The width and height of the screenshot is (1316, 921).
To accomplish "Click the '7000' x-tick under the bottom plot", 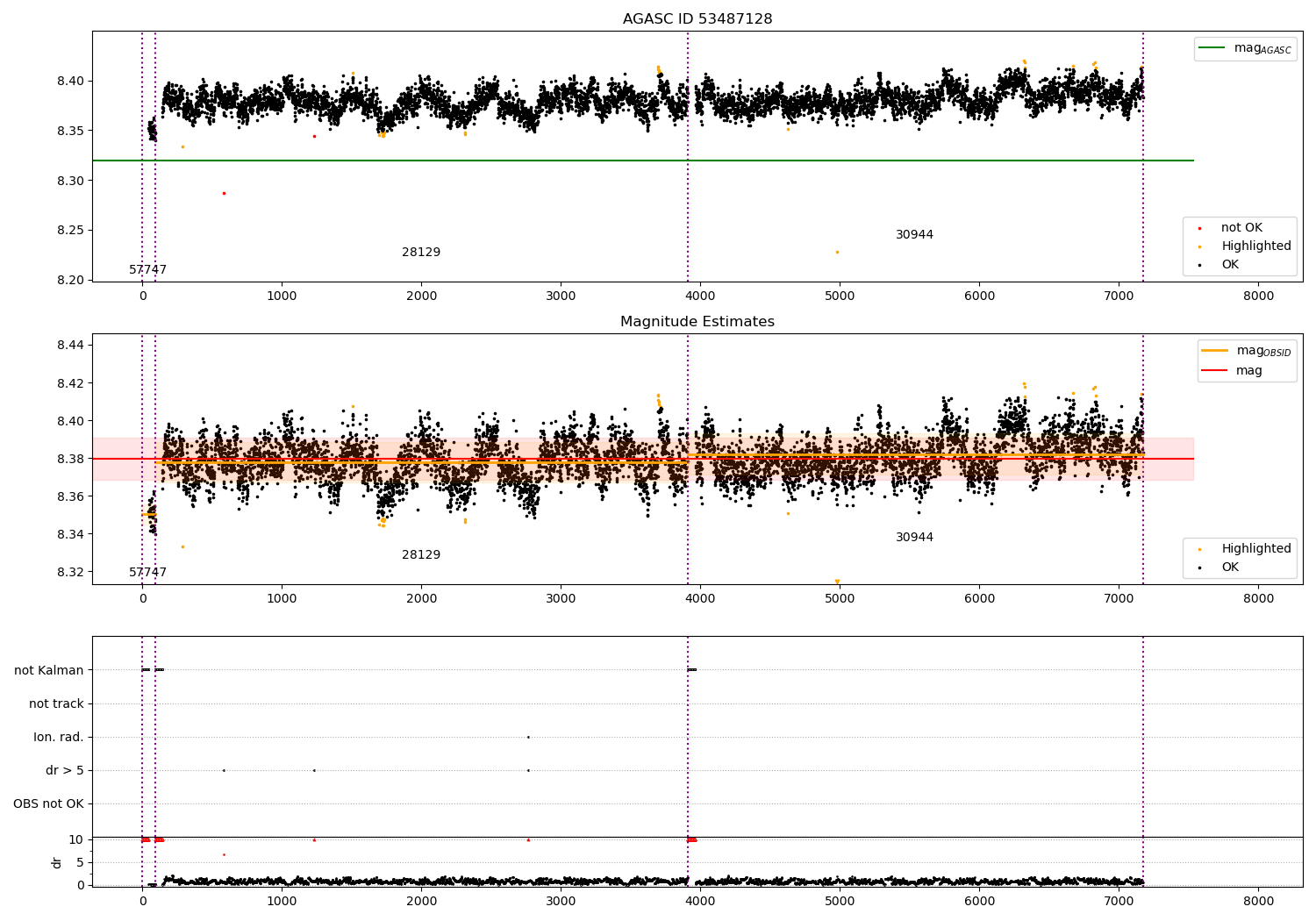I will click(1119, 901).
